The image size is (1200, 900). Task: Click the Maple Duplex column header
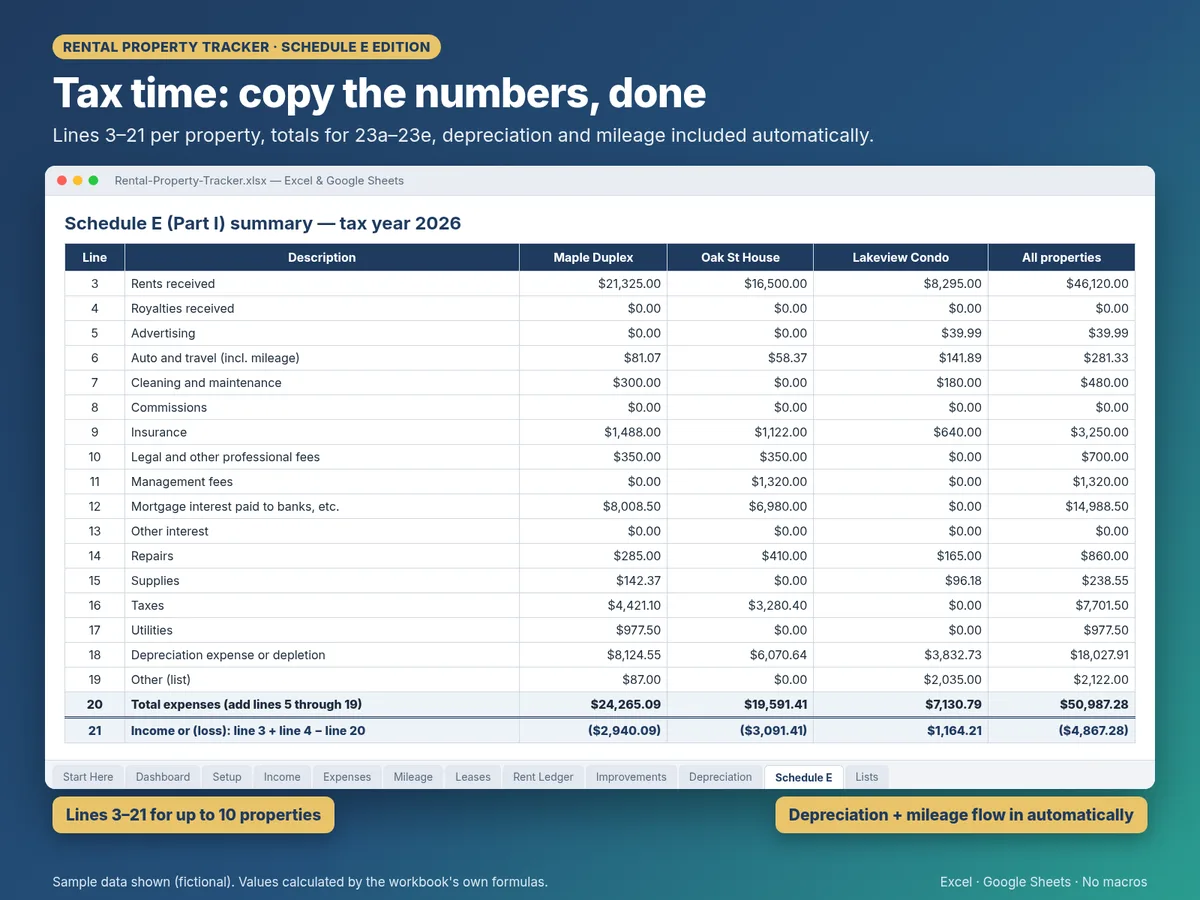(x=593, y=257)
